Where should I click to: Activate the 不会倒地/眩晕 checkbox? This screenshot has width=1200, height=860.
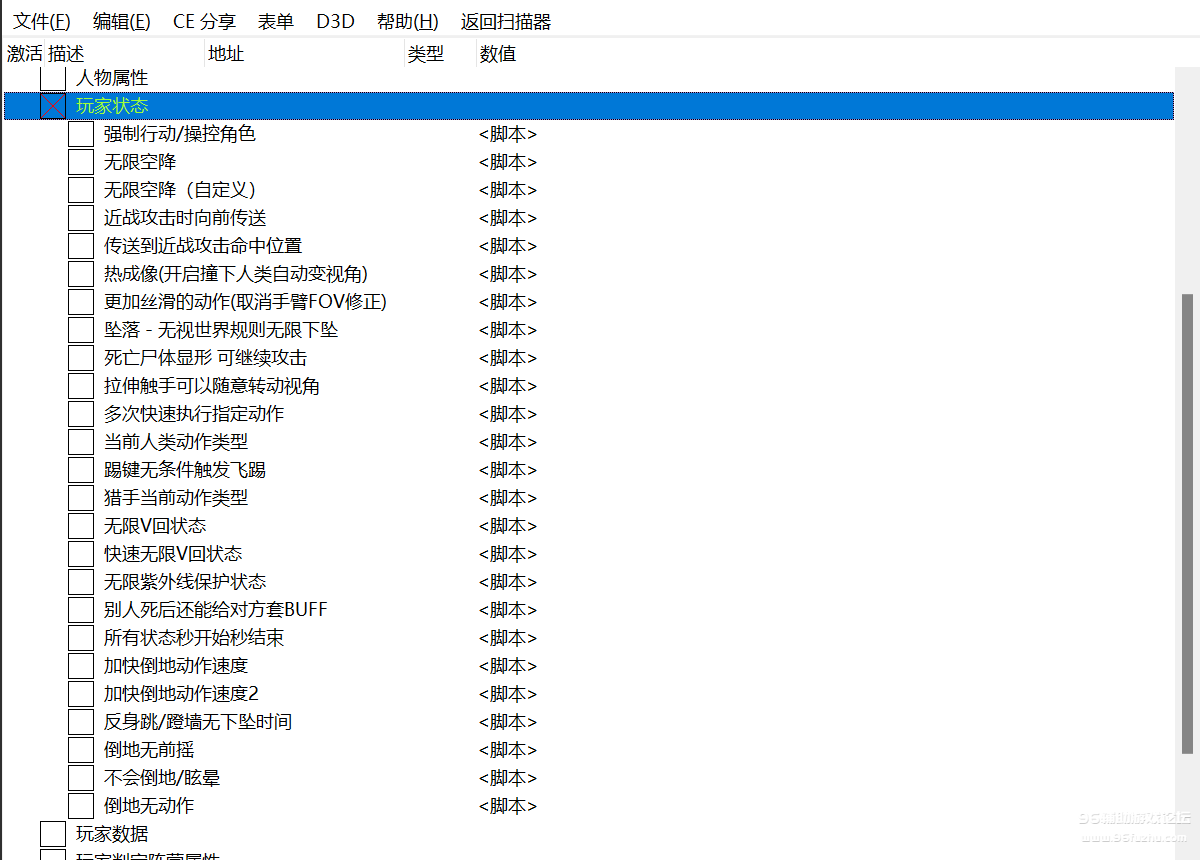pyautogui.click(x=81, y=778)
